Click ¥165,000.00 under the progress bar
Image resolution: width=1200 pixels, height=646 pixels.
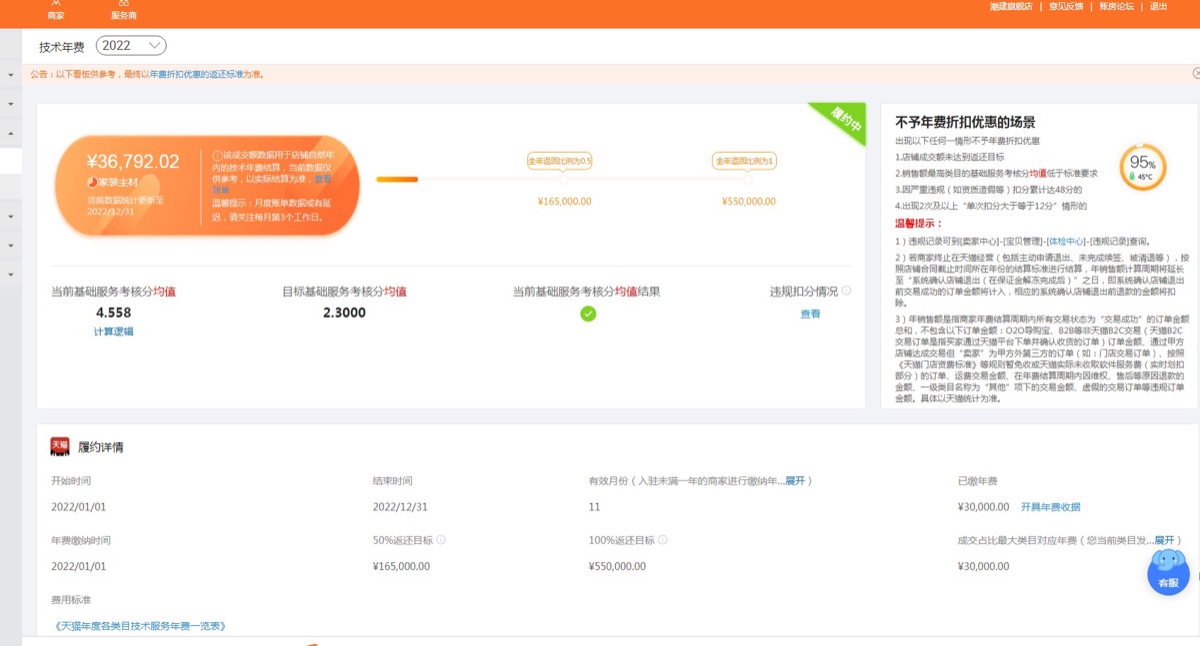coord(564,201)
